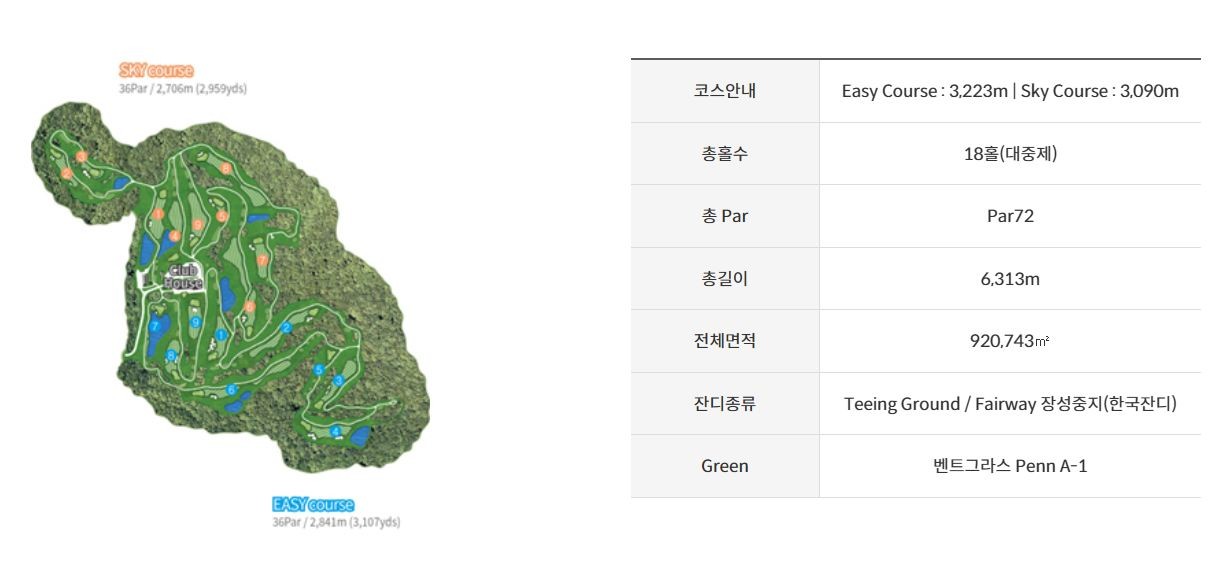Select blue hole 8 marker on Easy course

pyautogui.click(x=171, y=355)
